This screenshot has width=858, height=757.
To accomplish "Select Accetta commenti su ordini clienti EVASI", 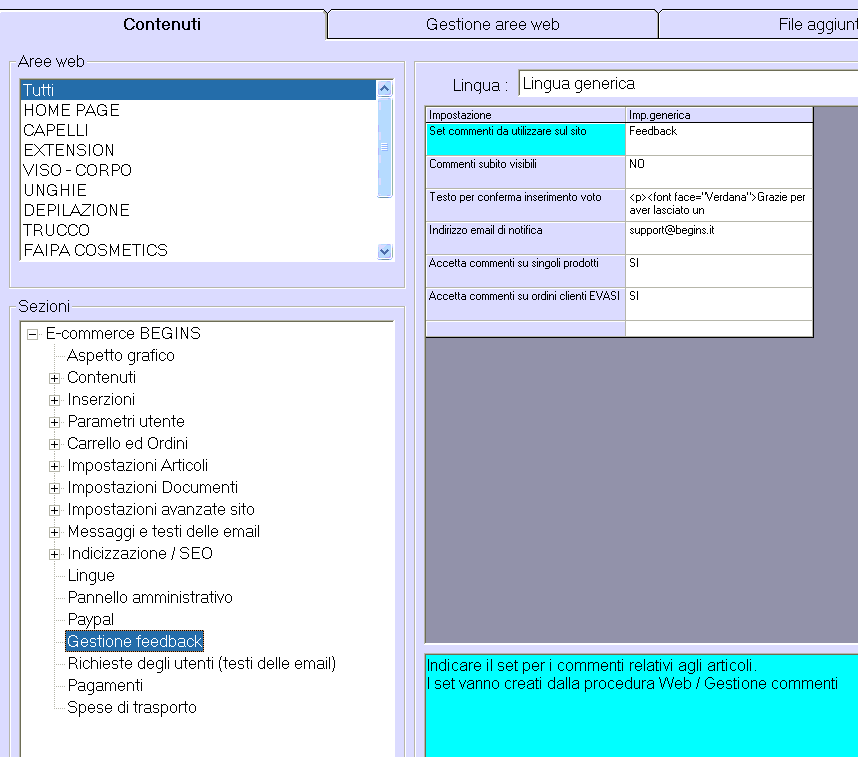I will point(525,304).
